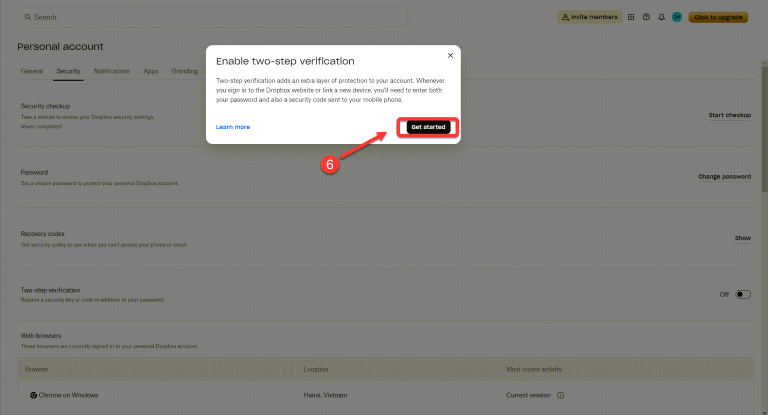This screenshot has height=415, width=768.
Task: Toggle the two-step verification switch
Action: point(743,294)
